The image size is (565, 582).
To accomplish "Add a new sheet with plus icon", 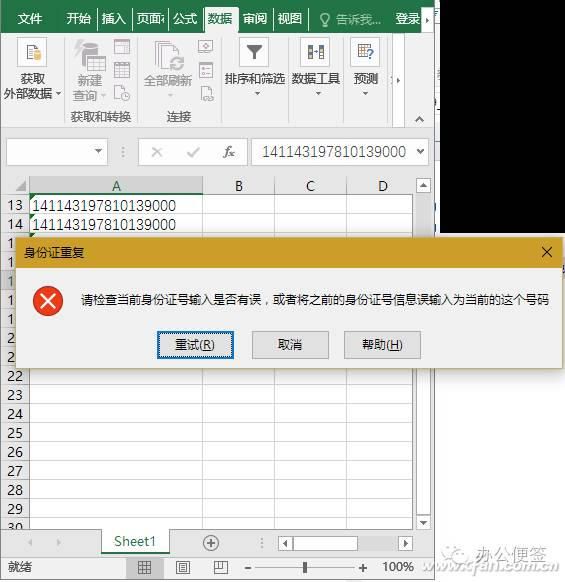I will tap(211, 543).
